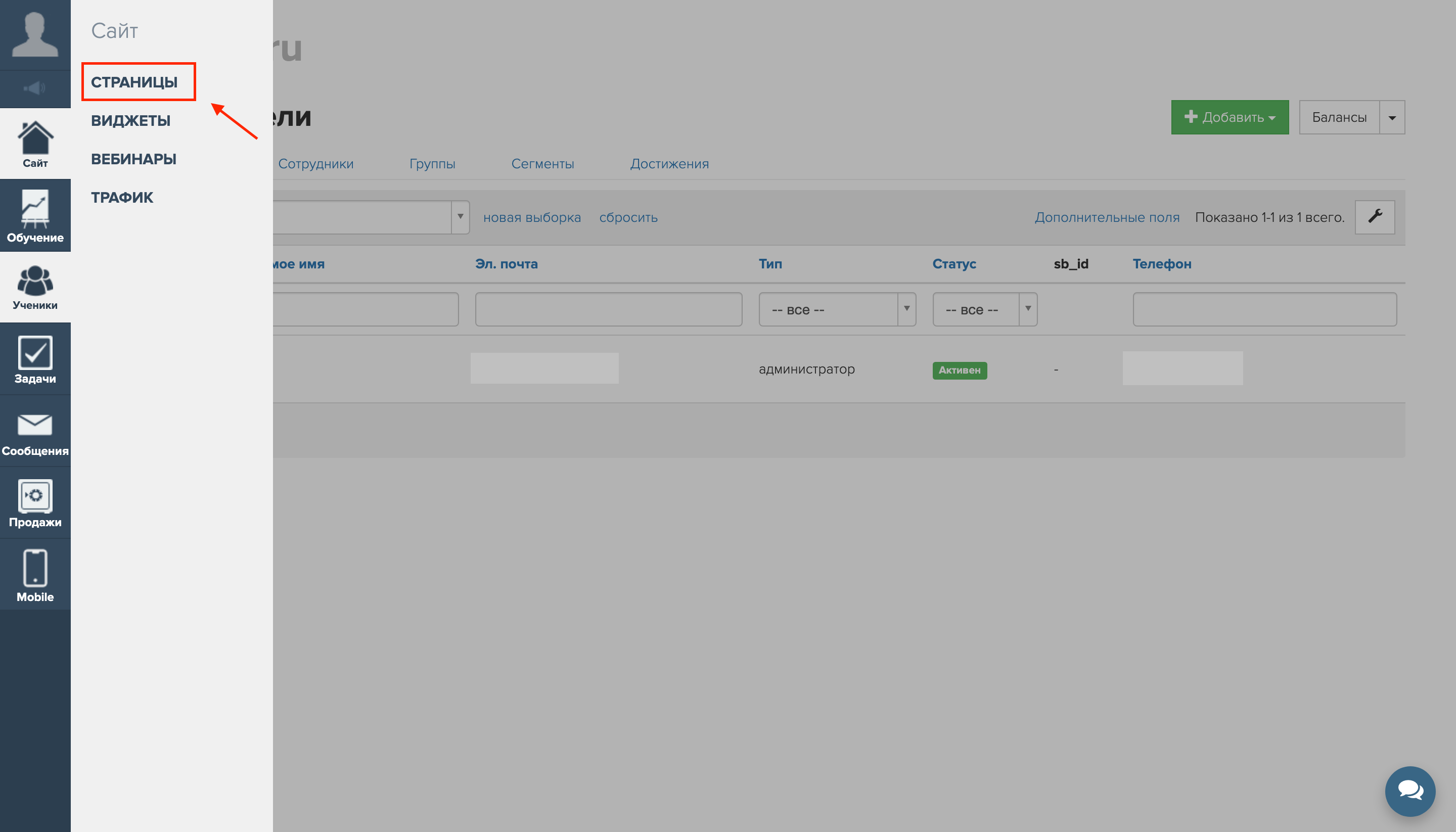
Task: Click the Балансы button
Action: [x=1339, y=117]
